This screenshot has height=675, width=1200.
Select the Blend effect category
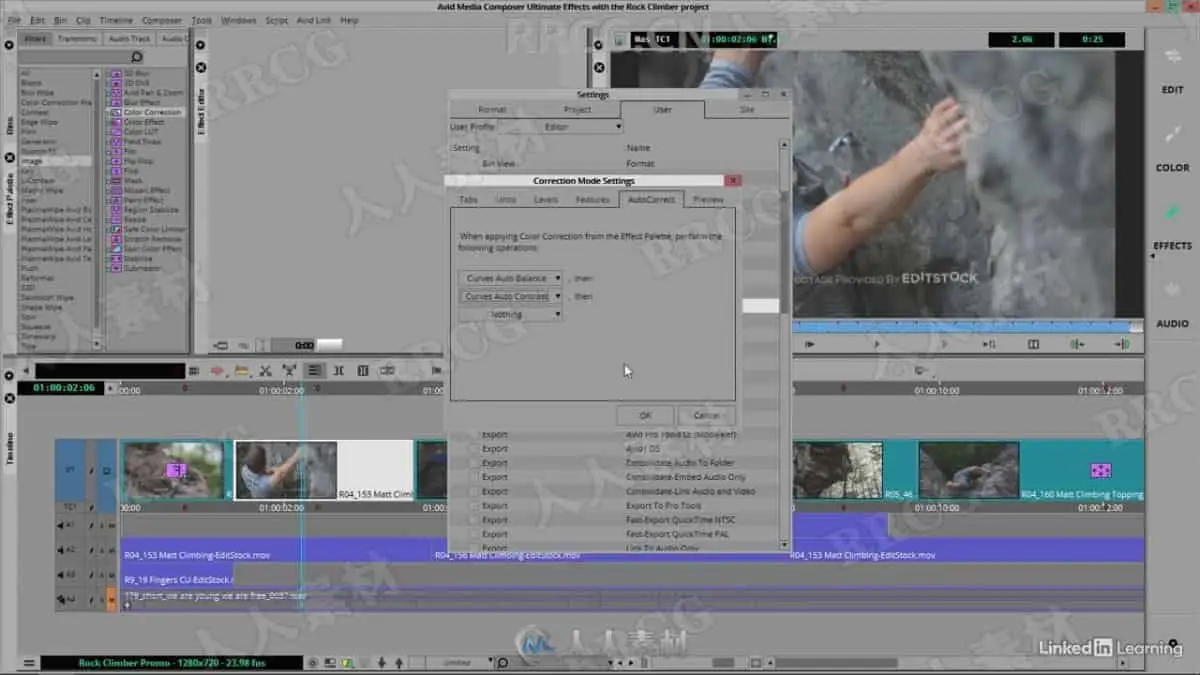pyautogui.click(x=30, y=83)
